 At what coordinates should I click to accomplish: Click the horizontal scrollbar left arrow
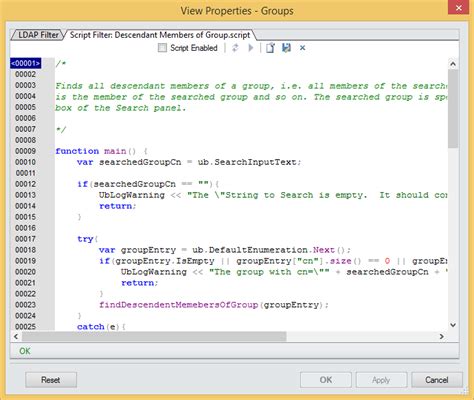pyautogui.click(x=16, y=337)
